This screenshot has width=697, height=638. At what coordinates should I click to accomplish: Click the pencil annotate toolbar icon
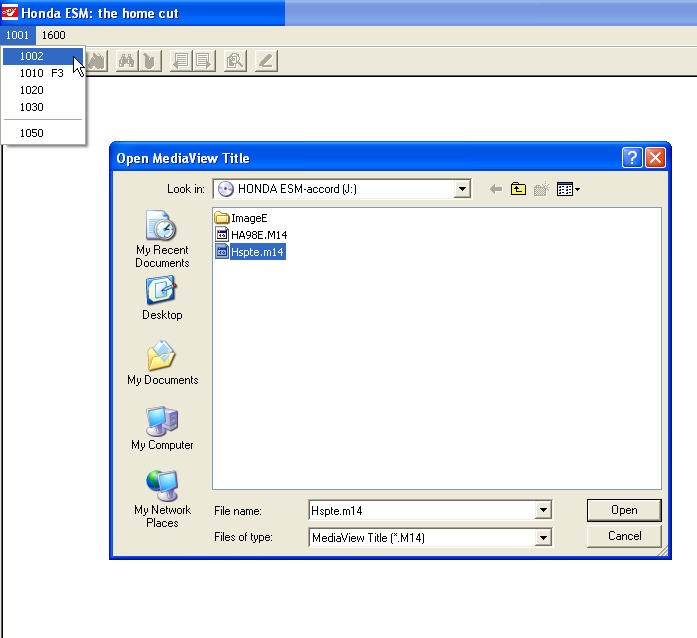pyautogui.click(x=266, y=61)
